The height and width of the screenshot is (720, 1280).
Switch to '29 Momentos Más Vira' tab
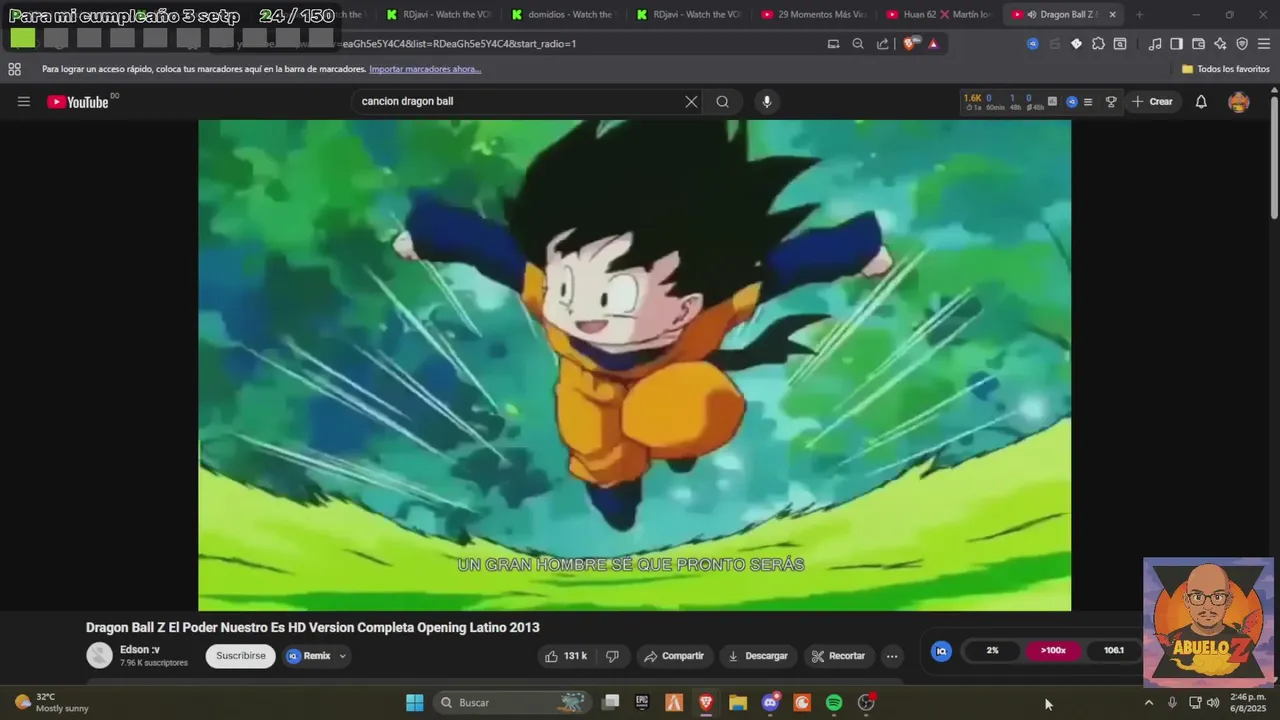coord(813,15)
